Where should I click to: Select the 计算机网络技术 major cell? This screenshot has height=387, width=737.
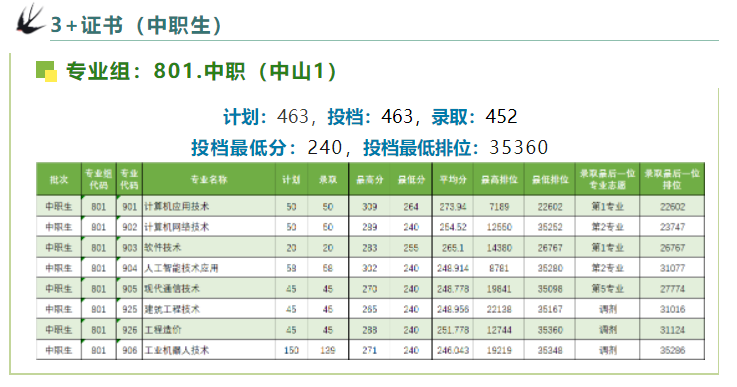(209, 227)
